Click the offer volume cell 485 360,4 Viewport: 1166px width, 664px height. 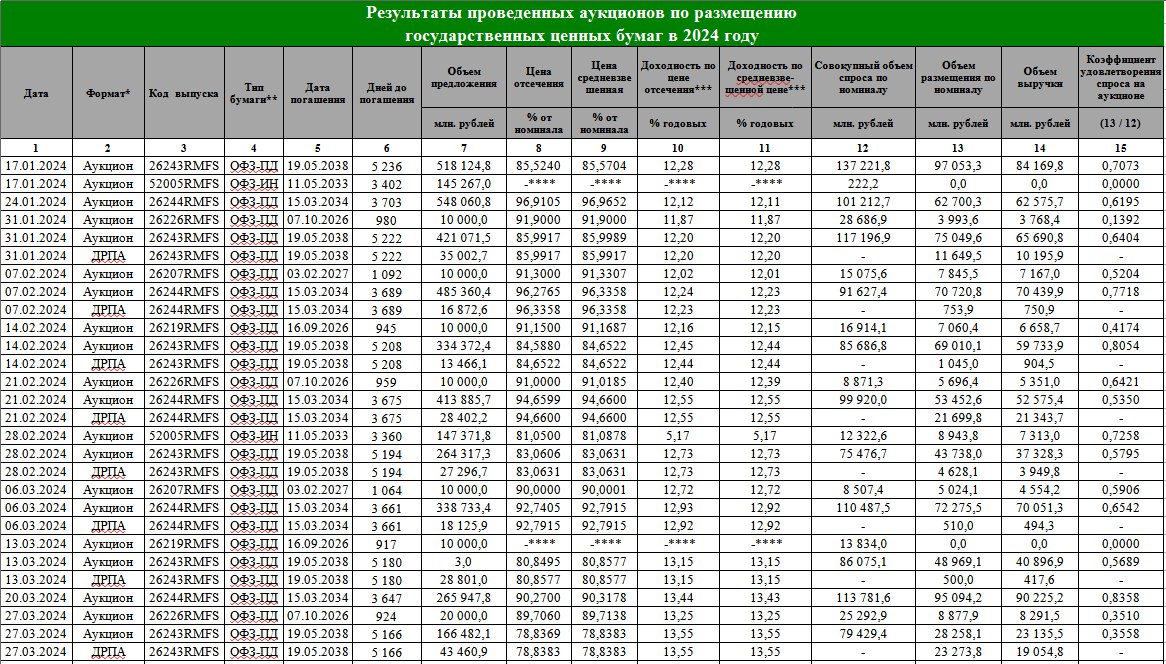464,291
